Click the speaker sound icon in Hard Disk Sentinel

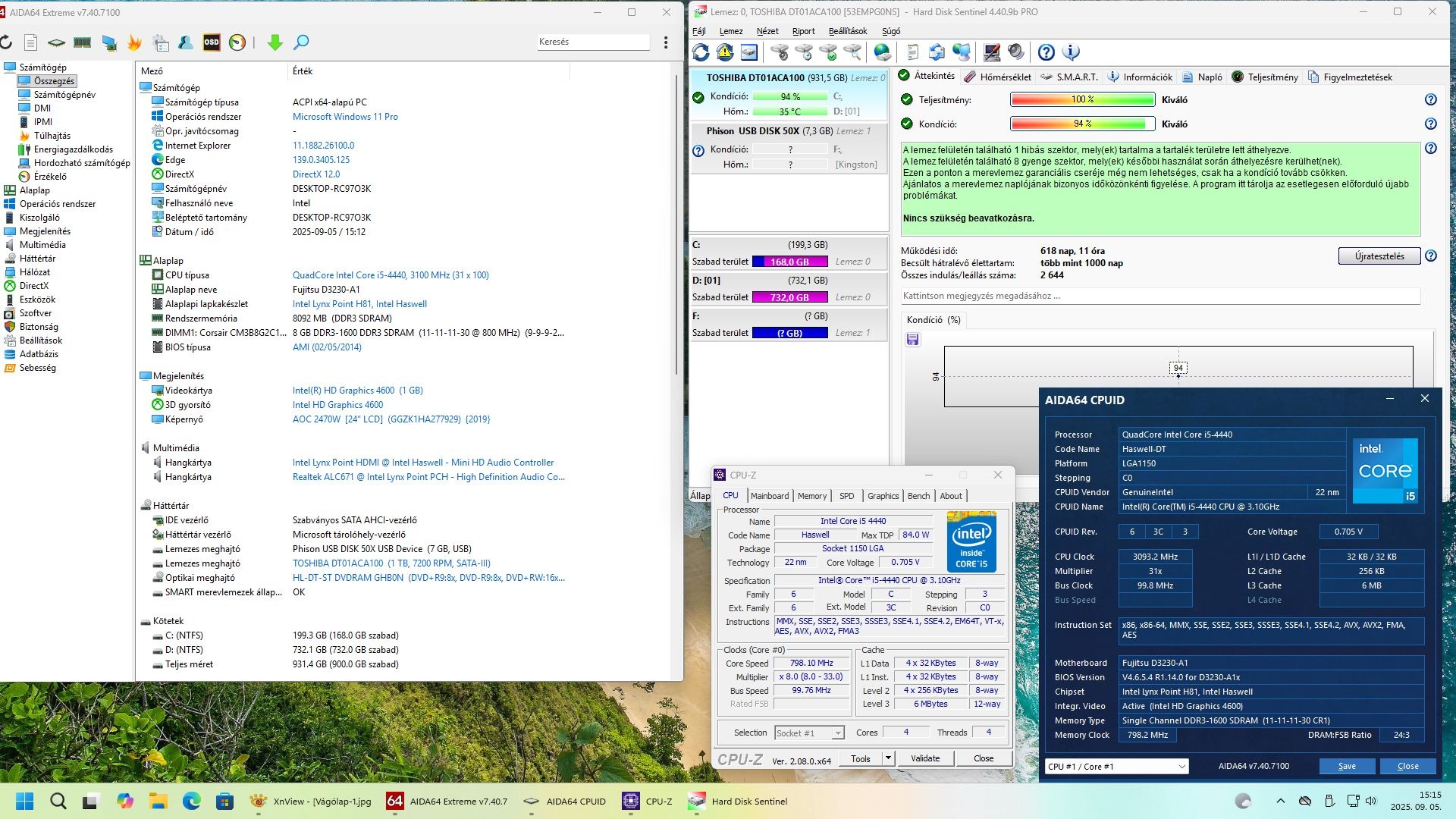(x=1016, y=52)
